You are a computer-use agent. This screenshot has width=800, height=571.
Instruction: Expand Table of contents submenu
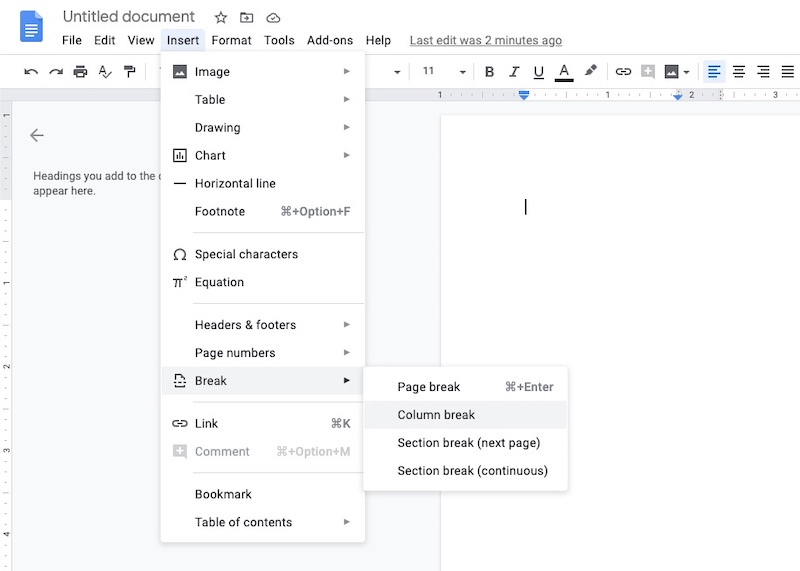263,523
